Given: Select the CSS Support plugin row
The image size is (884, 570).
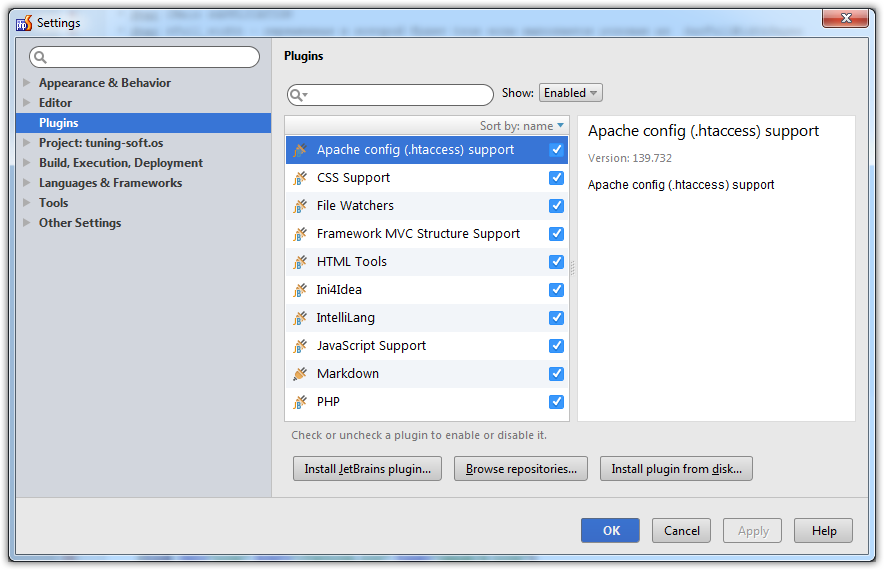Looking at the screenshot, I should coord(427,178).
